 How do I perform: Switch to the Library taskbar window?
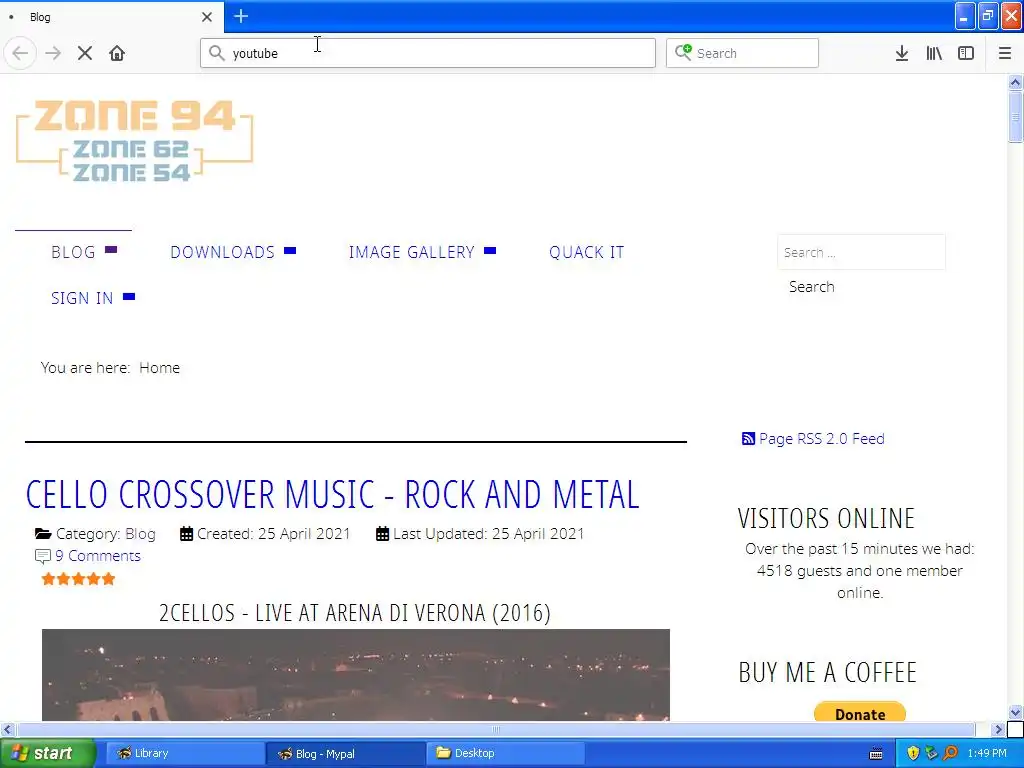point(185,753)
